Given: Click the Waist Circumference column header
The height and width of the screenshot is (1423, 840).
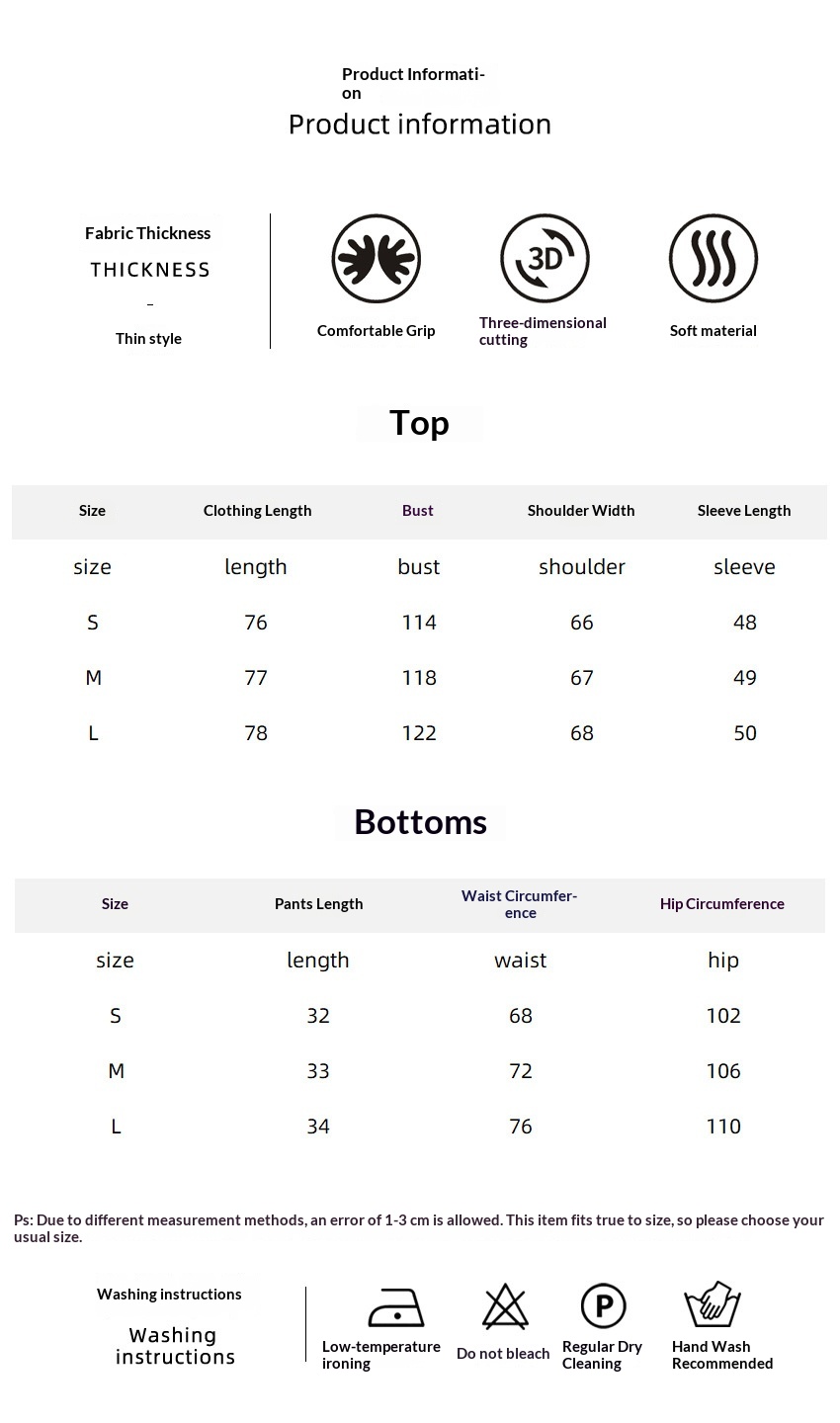Looking at the screenshot, I should [520, 904].
